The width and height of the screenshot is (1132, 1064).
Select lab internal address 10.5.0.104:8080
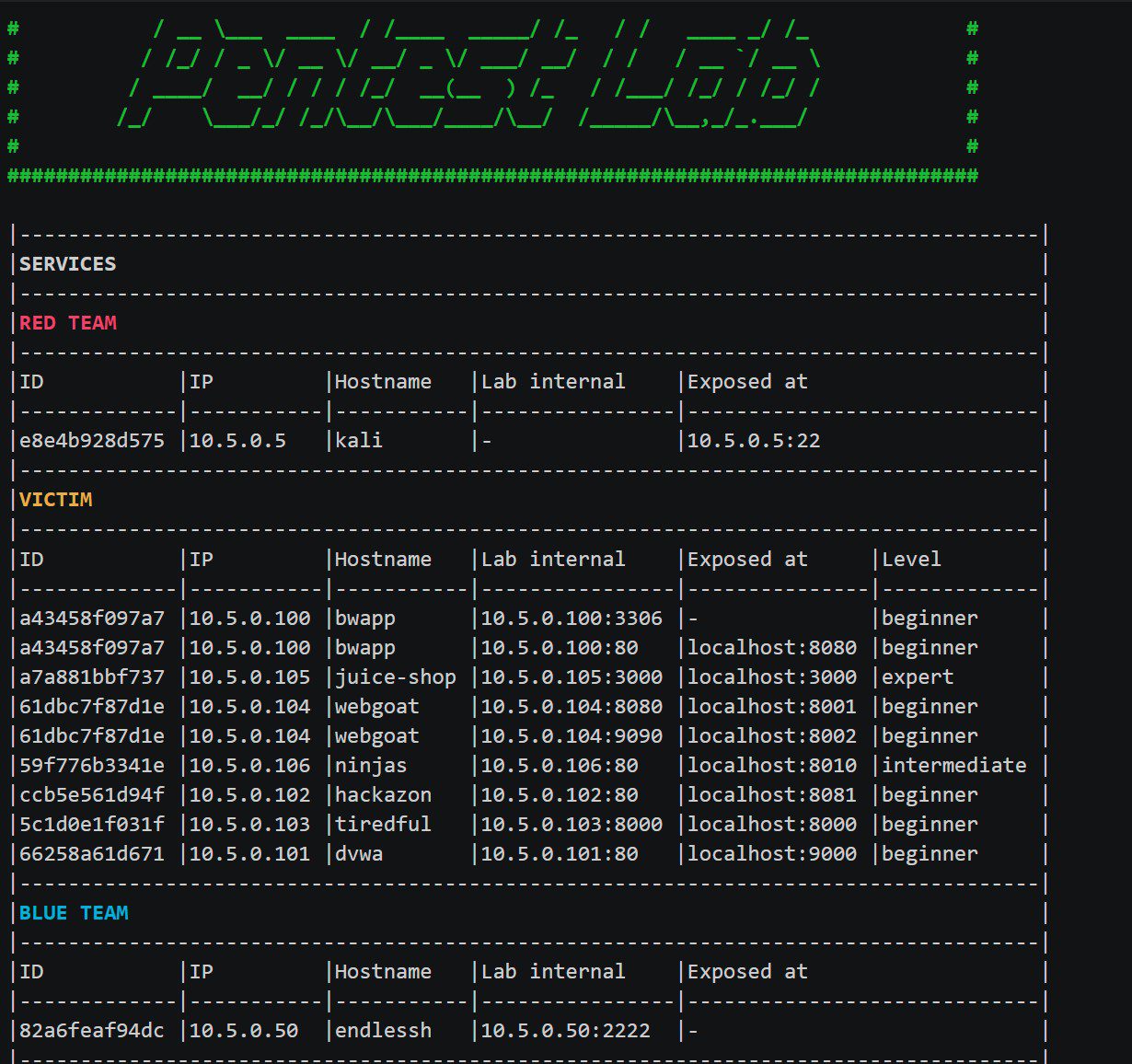tap(572, 707)
